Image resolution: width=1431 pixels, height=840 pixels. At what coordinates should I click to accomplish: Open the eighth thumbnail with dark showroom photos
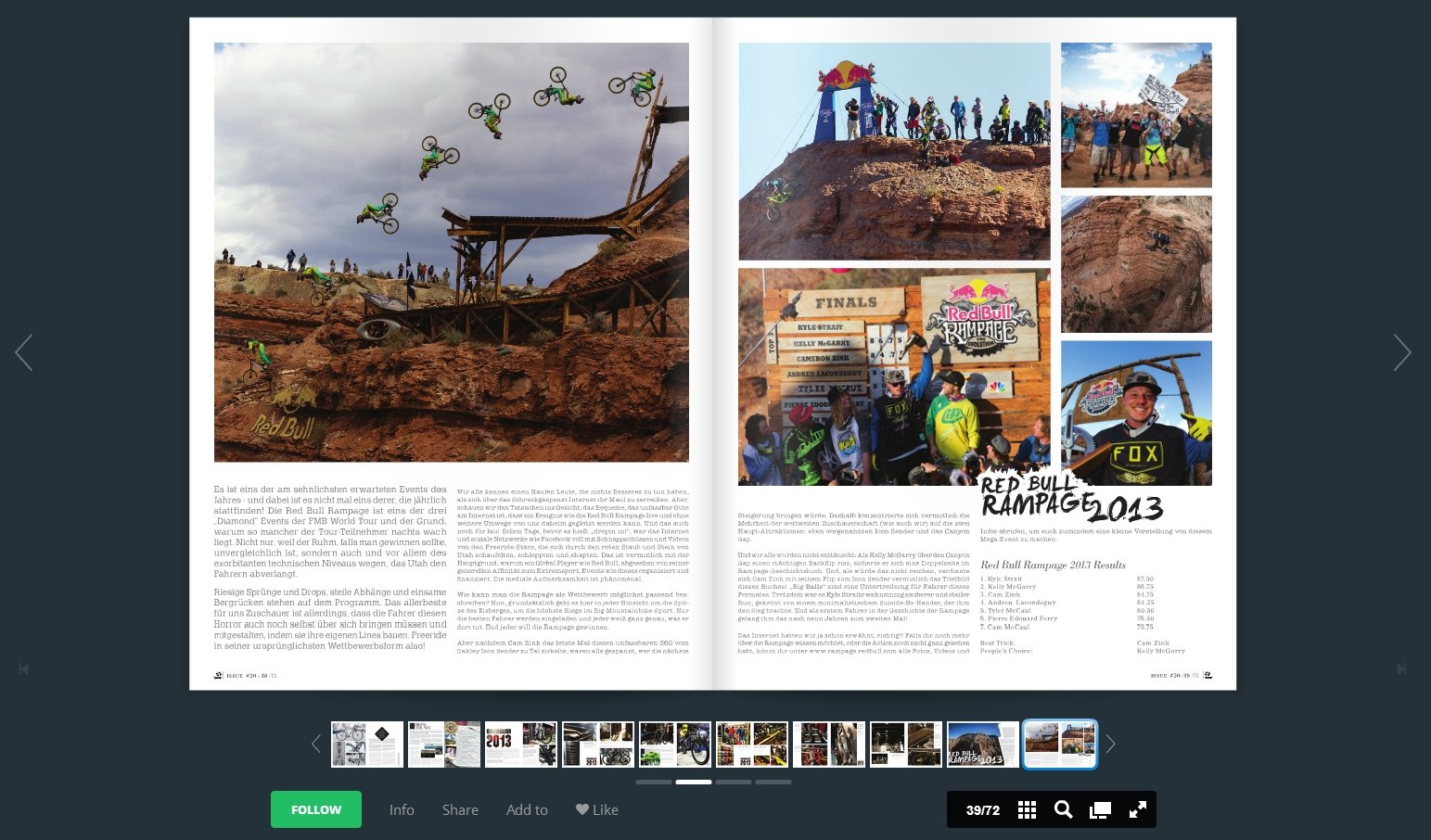(906, 744)
